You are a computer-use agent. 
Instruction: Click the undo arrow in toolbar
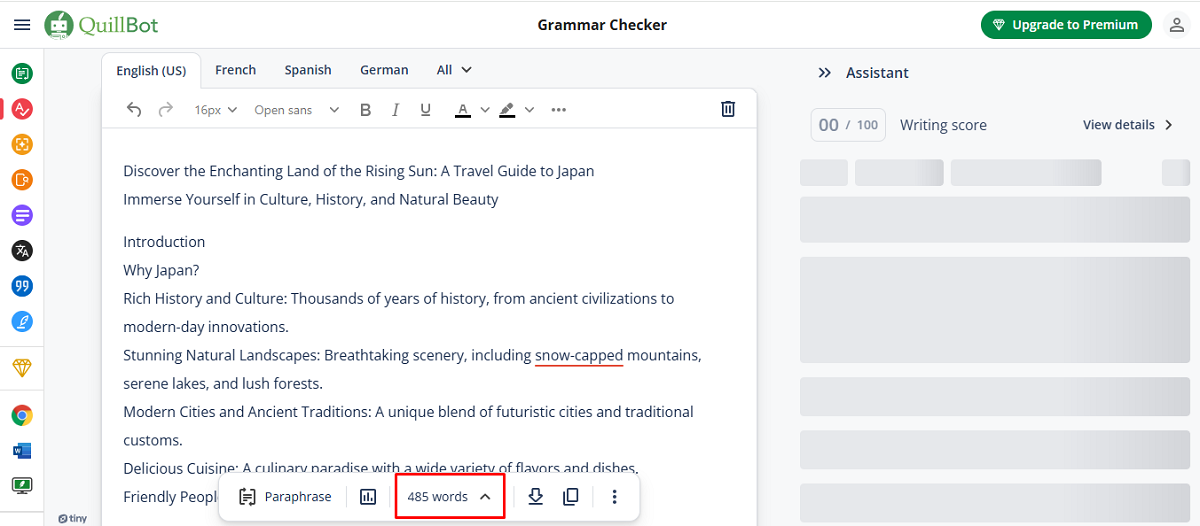pyautogui.click(x=134, y=110)
